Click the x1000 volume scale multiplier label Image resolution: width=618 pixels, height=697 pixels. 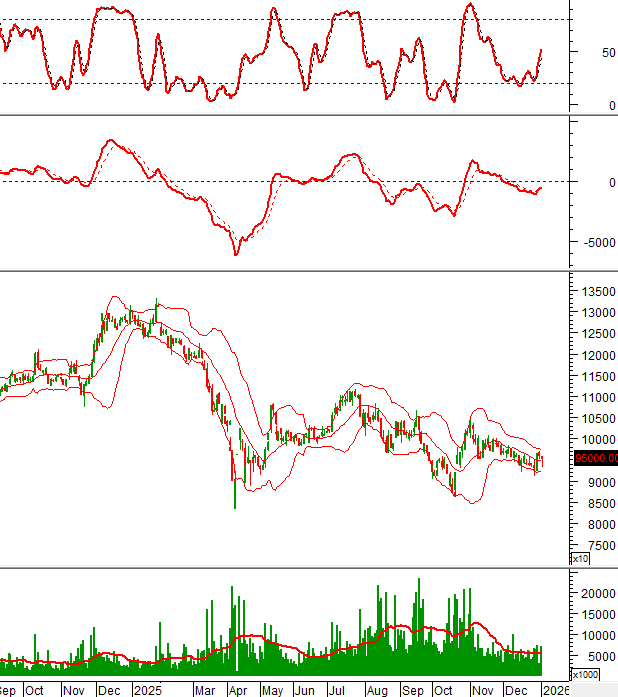tap(583, 674)
